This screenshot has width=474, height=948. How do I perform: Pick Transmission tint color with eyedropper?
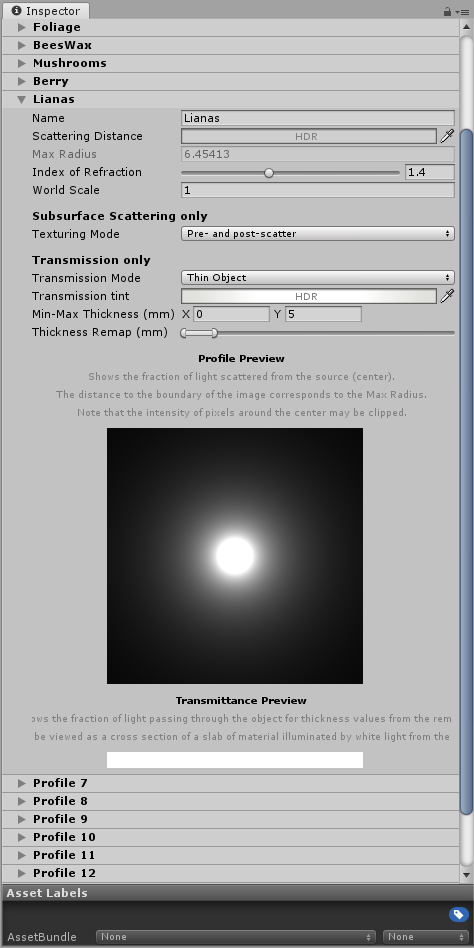447,296
